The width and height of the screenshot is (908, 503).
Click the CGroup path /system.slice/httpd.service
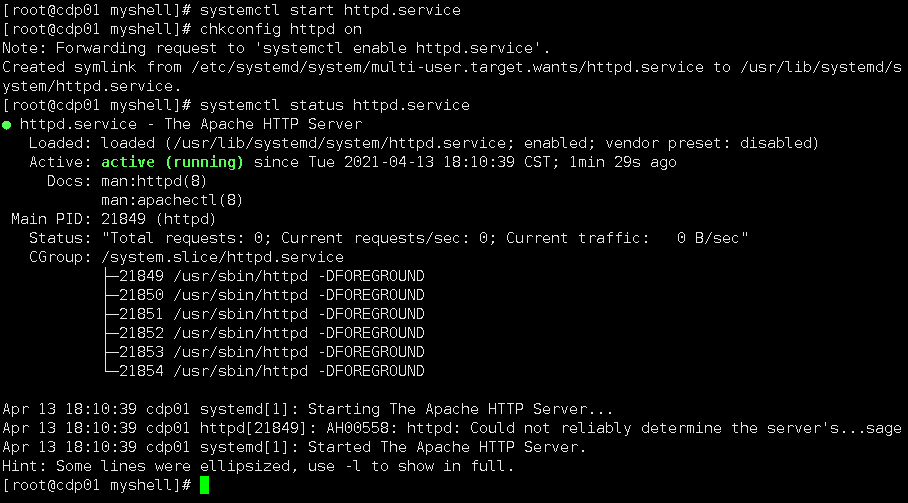click(222, 257)
